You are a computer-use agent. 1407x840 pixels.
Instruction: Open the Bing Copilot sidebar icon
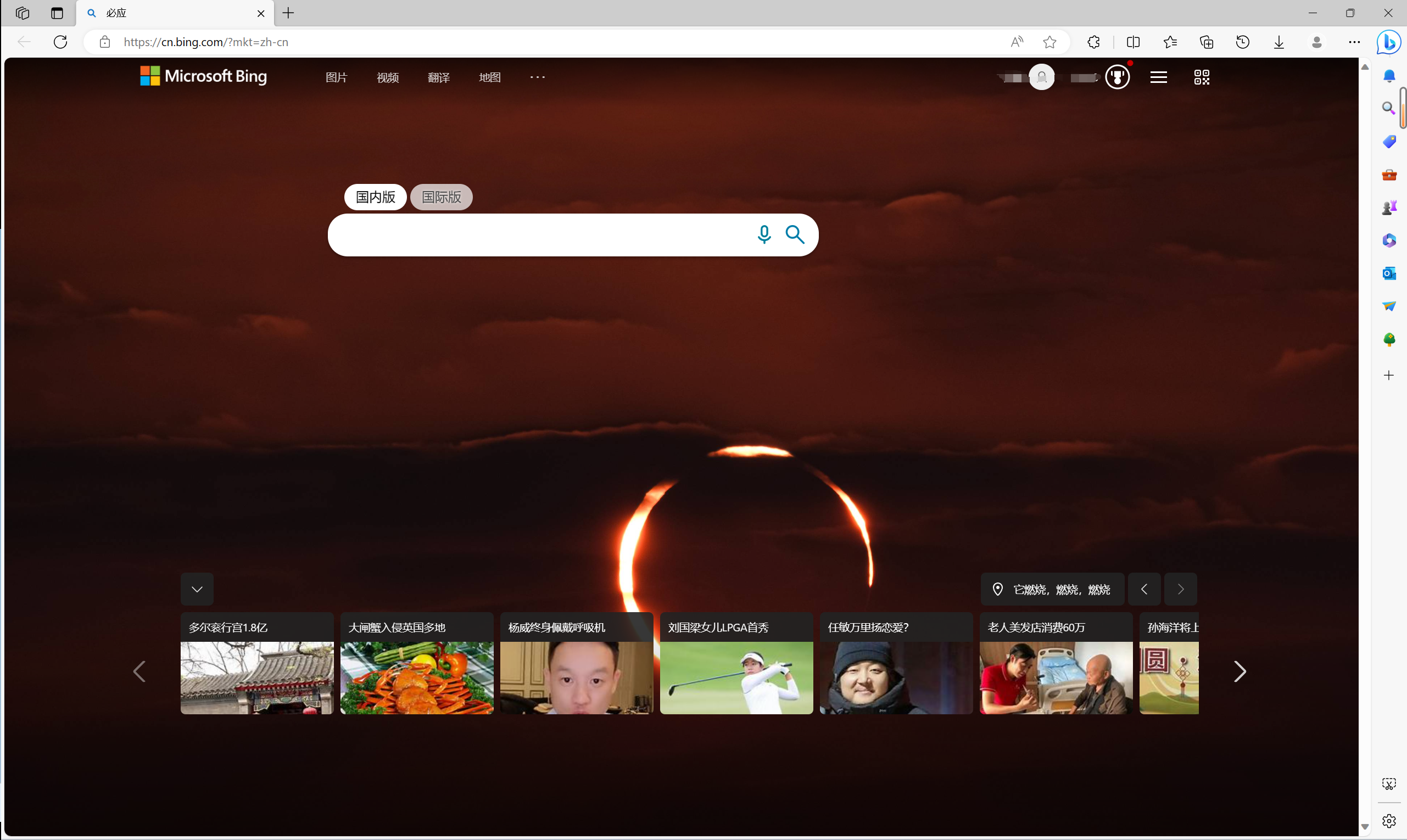tap(1388, 42)
